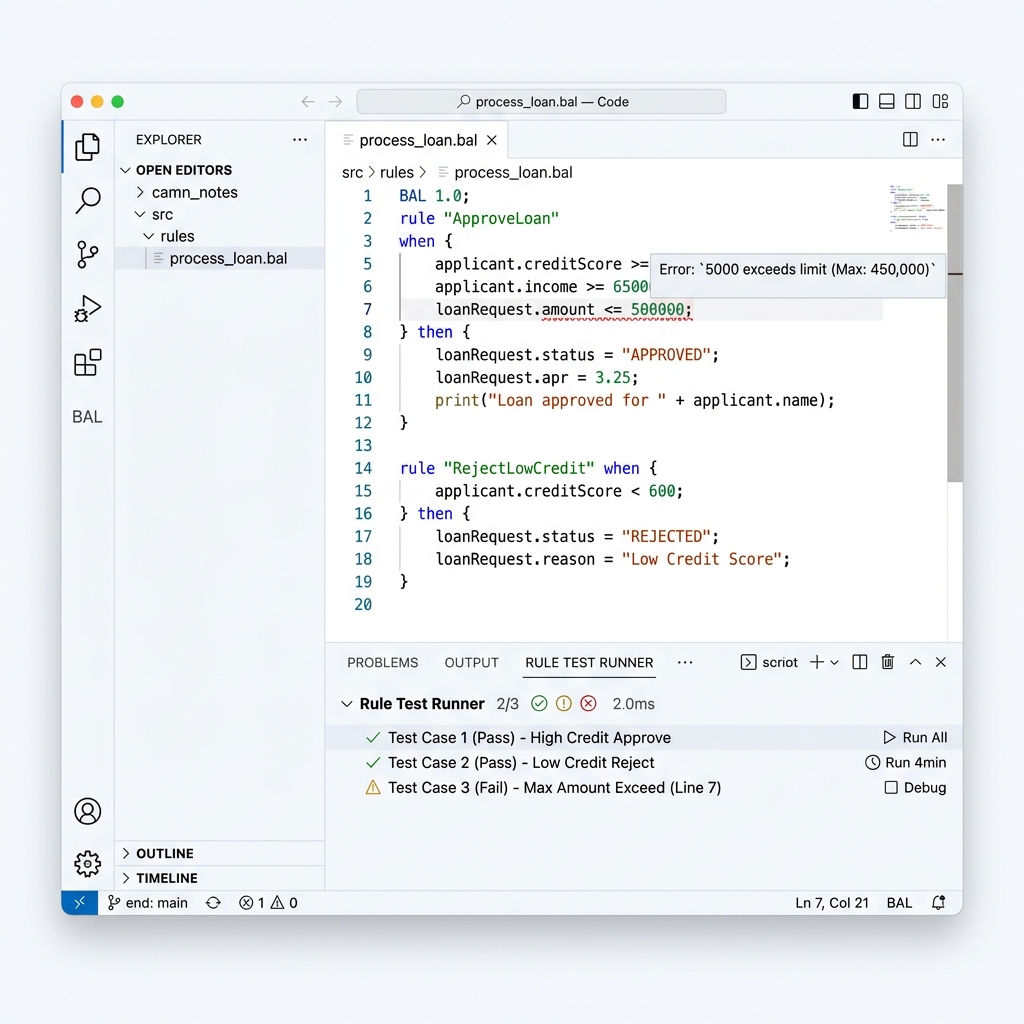Open the Source Control view
1024x1024 pixels.
87,255
